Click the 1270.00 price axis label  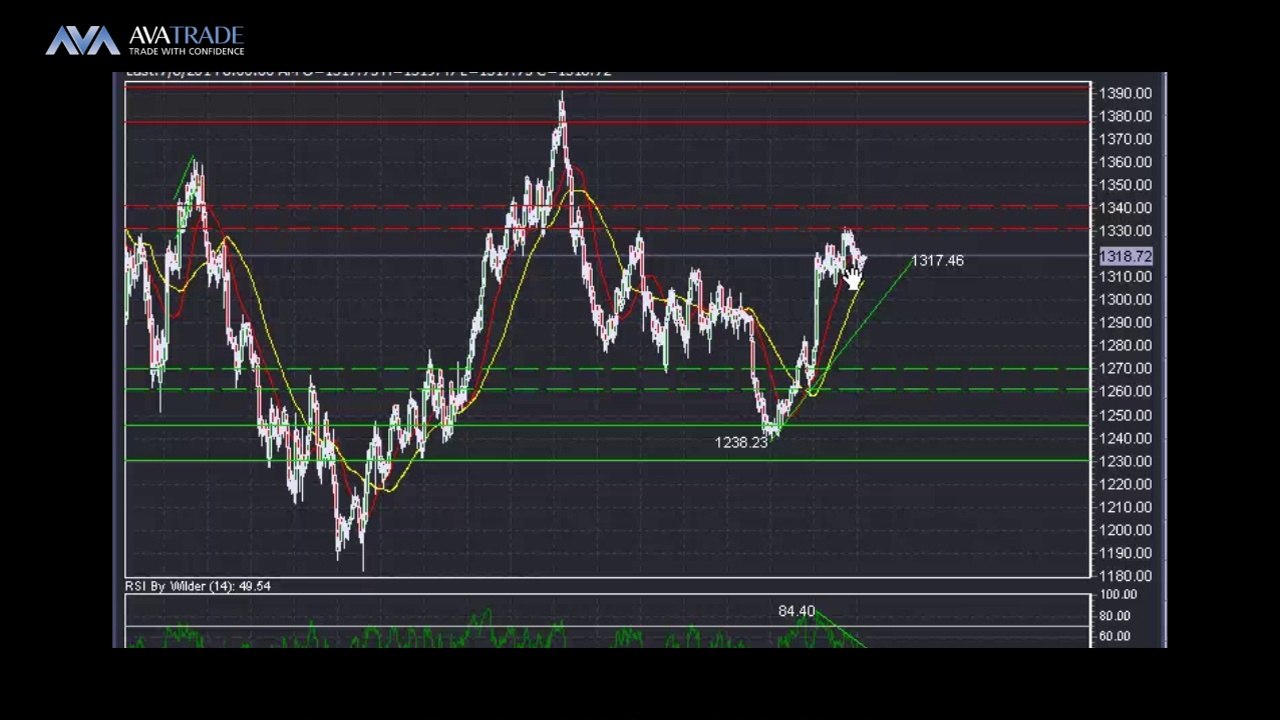1125,369
